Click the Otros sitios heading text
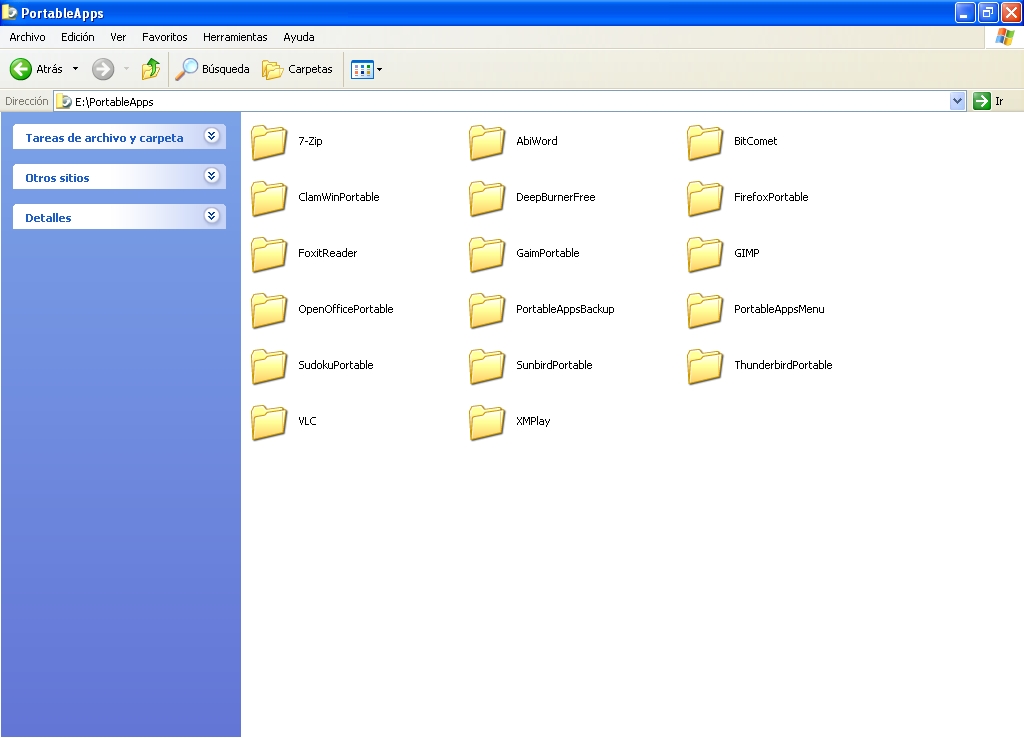The height and width of the screenshot is (738, 1024). [57, 178]
